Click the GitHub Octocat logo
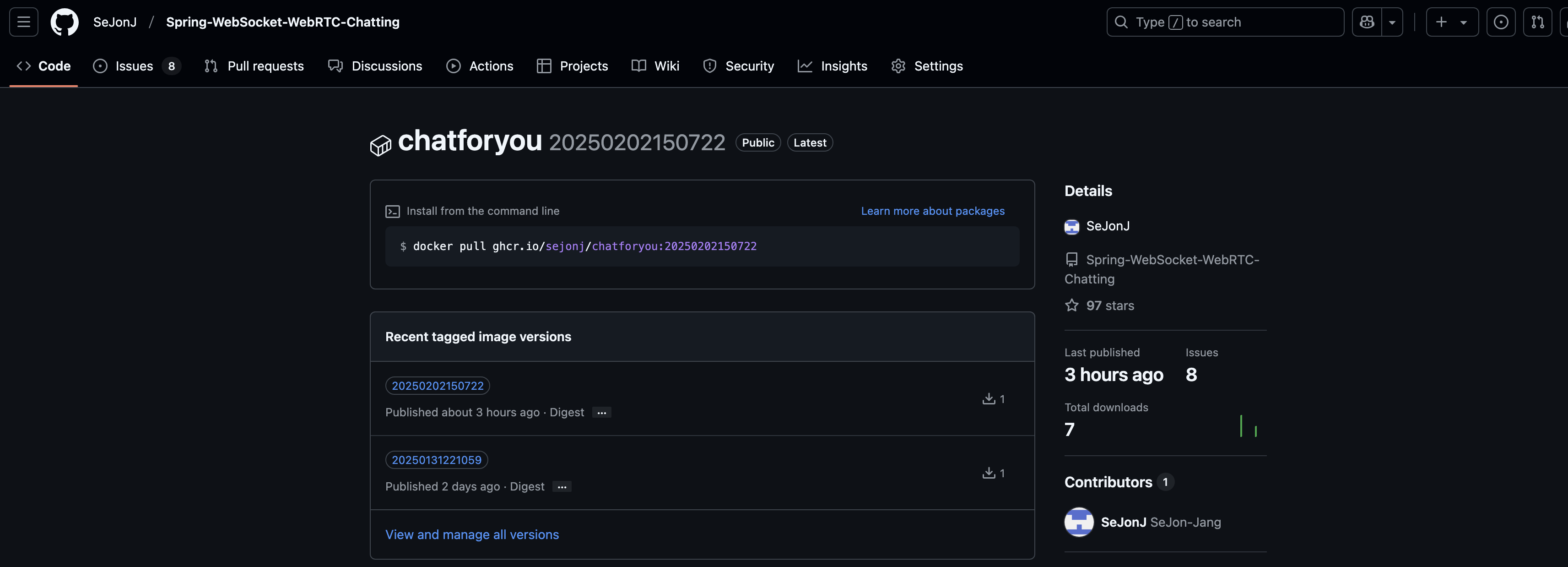1568x567 pixels. click(65, 22)
